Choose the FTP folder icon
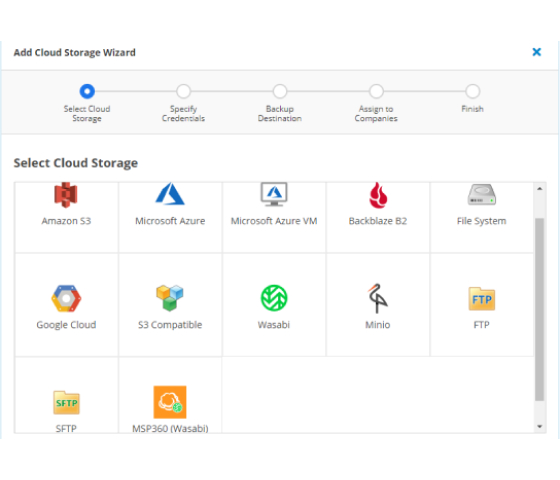Image resolution: width=560 pixels, height=480 pixels. coord(482,299)
